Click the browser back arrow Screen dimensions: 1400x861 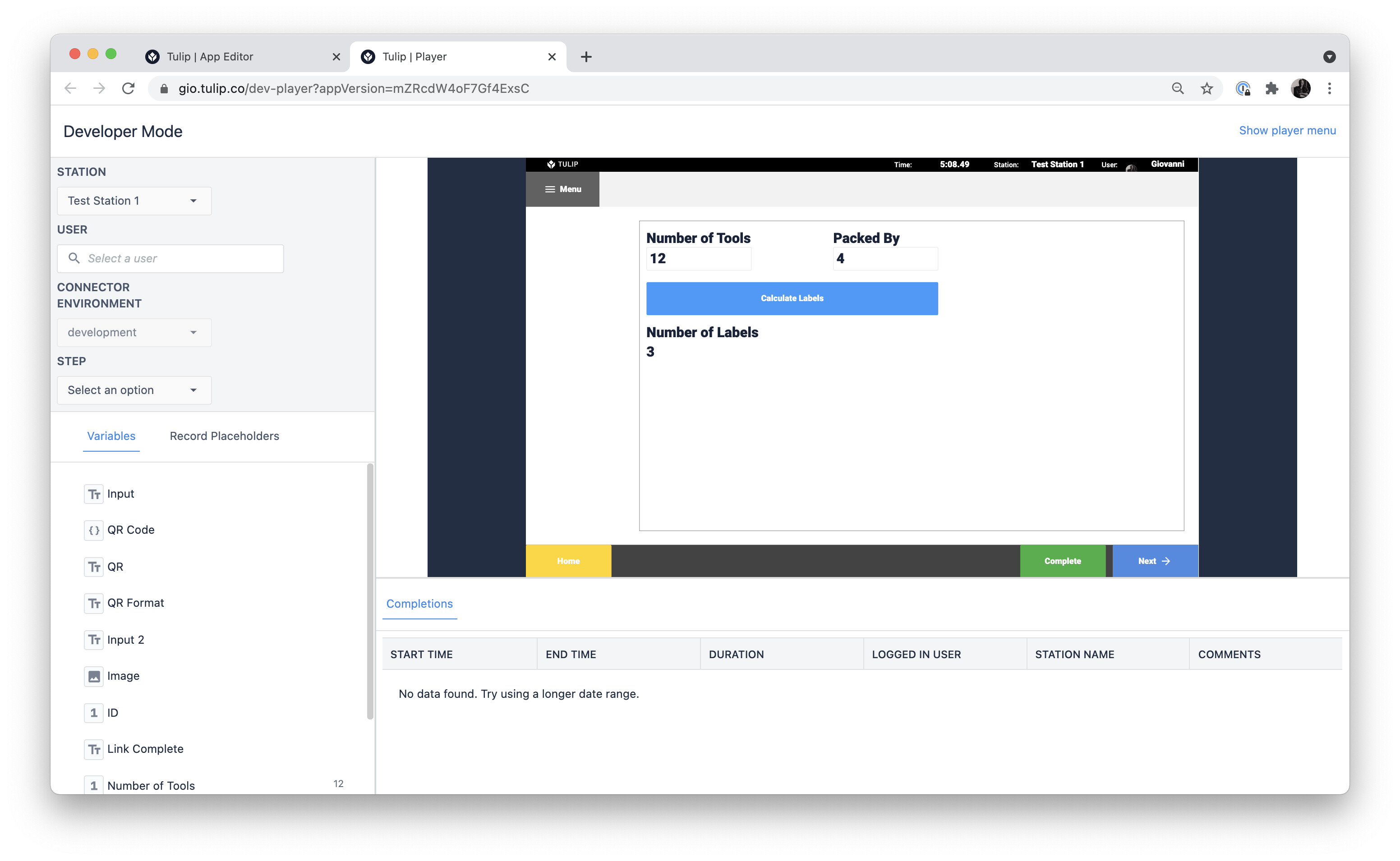[x=70, y=88]
